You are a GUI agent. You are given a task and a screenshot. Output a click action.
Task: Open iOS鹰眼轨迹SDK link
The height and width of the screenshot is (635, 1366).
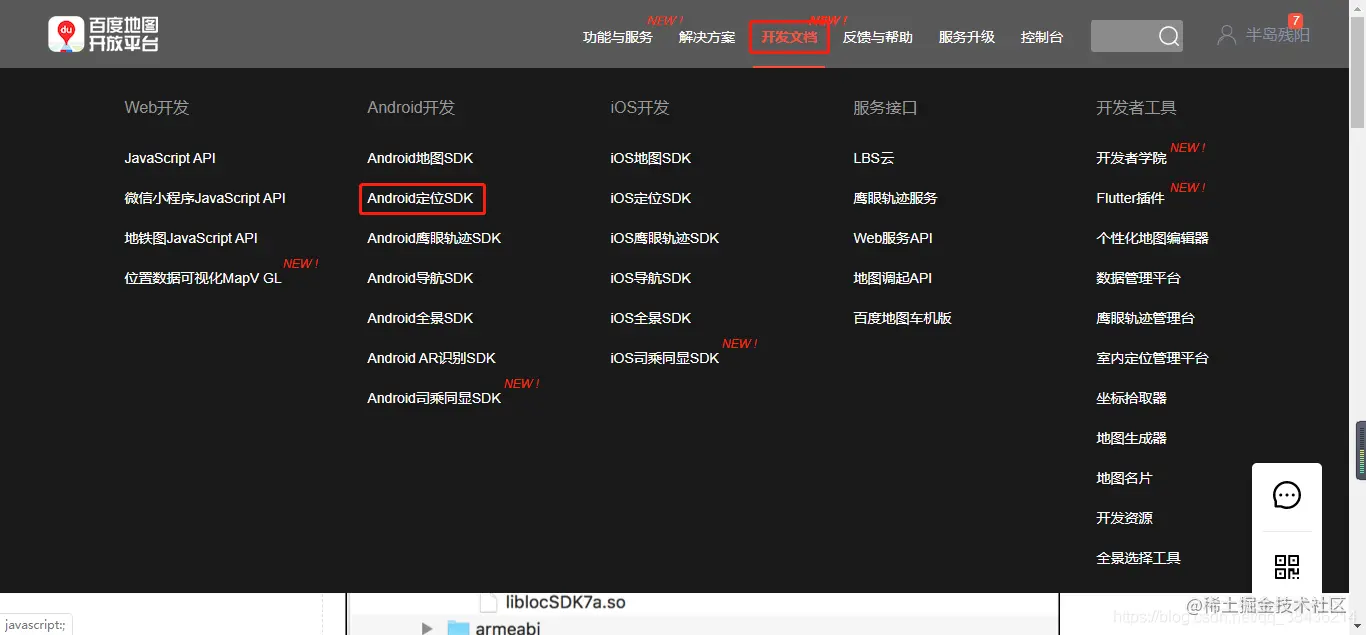(665, 238)
